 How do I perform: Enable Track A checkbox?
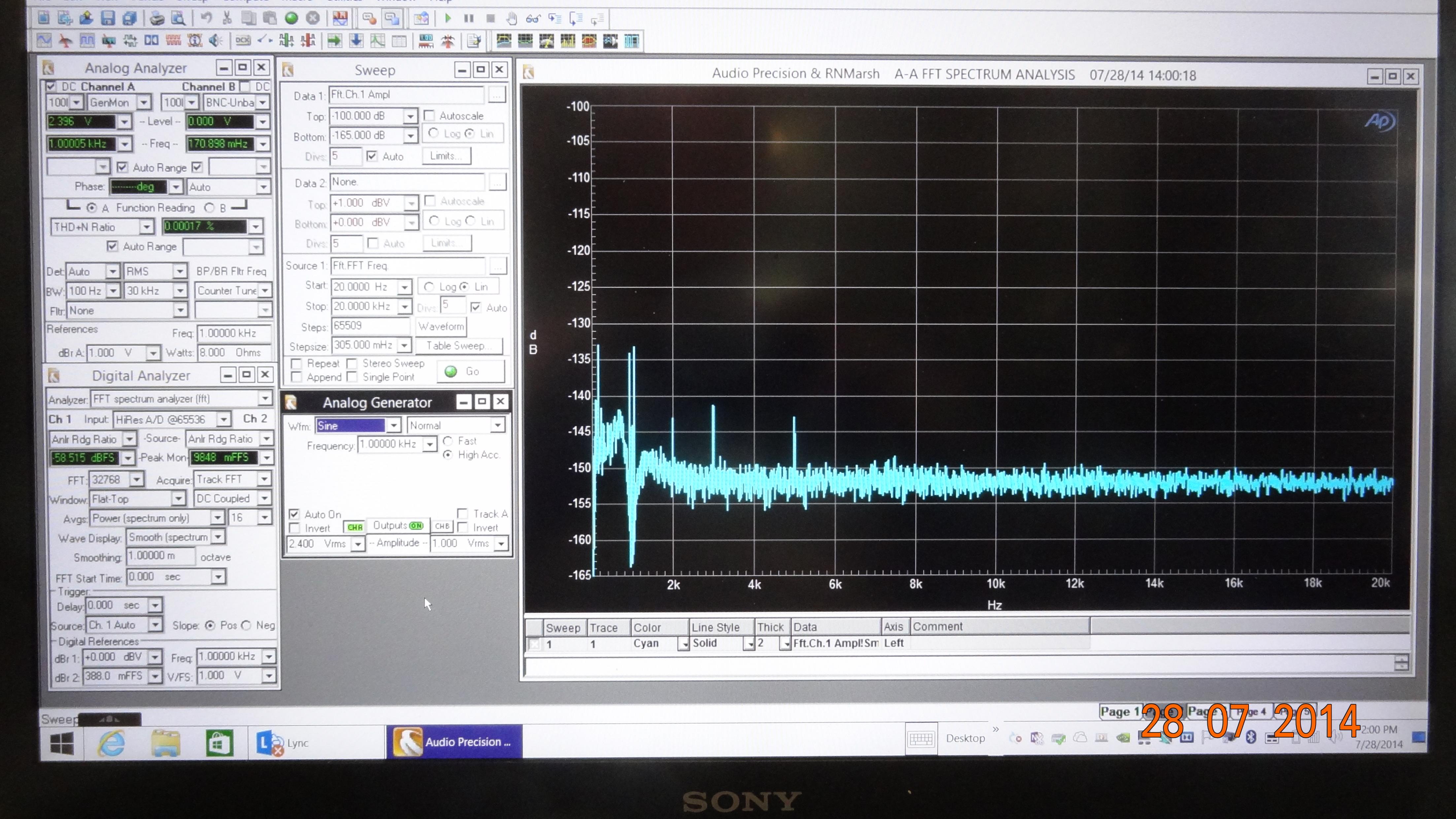462,513
